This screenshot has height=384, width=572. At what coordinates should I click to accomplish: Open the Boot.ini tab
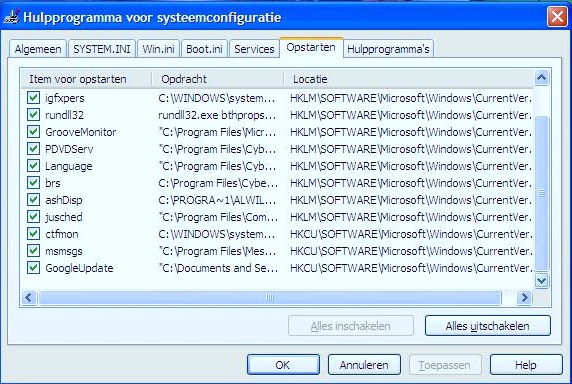pos(204,49)
